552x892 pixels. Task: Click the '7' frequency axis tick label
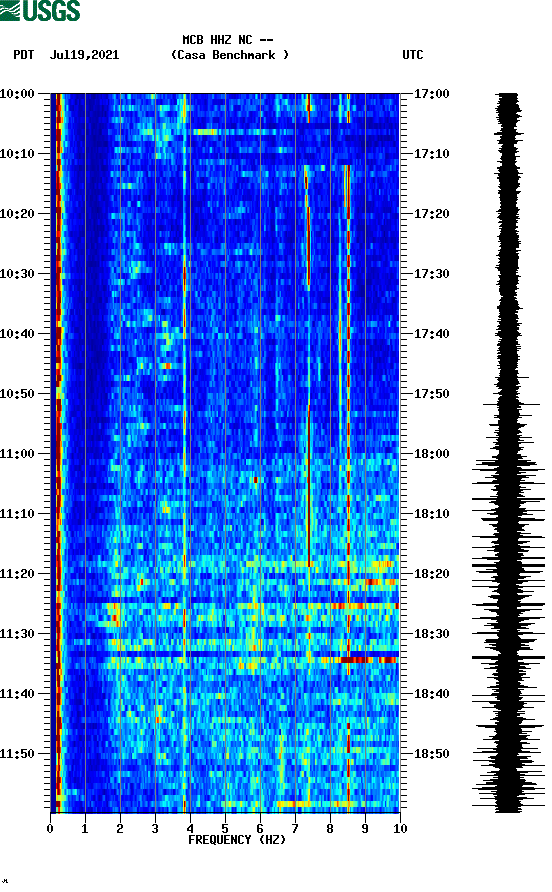coord(295,828)
